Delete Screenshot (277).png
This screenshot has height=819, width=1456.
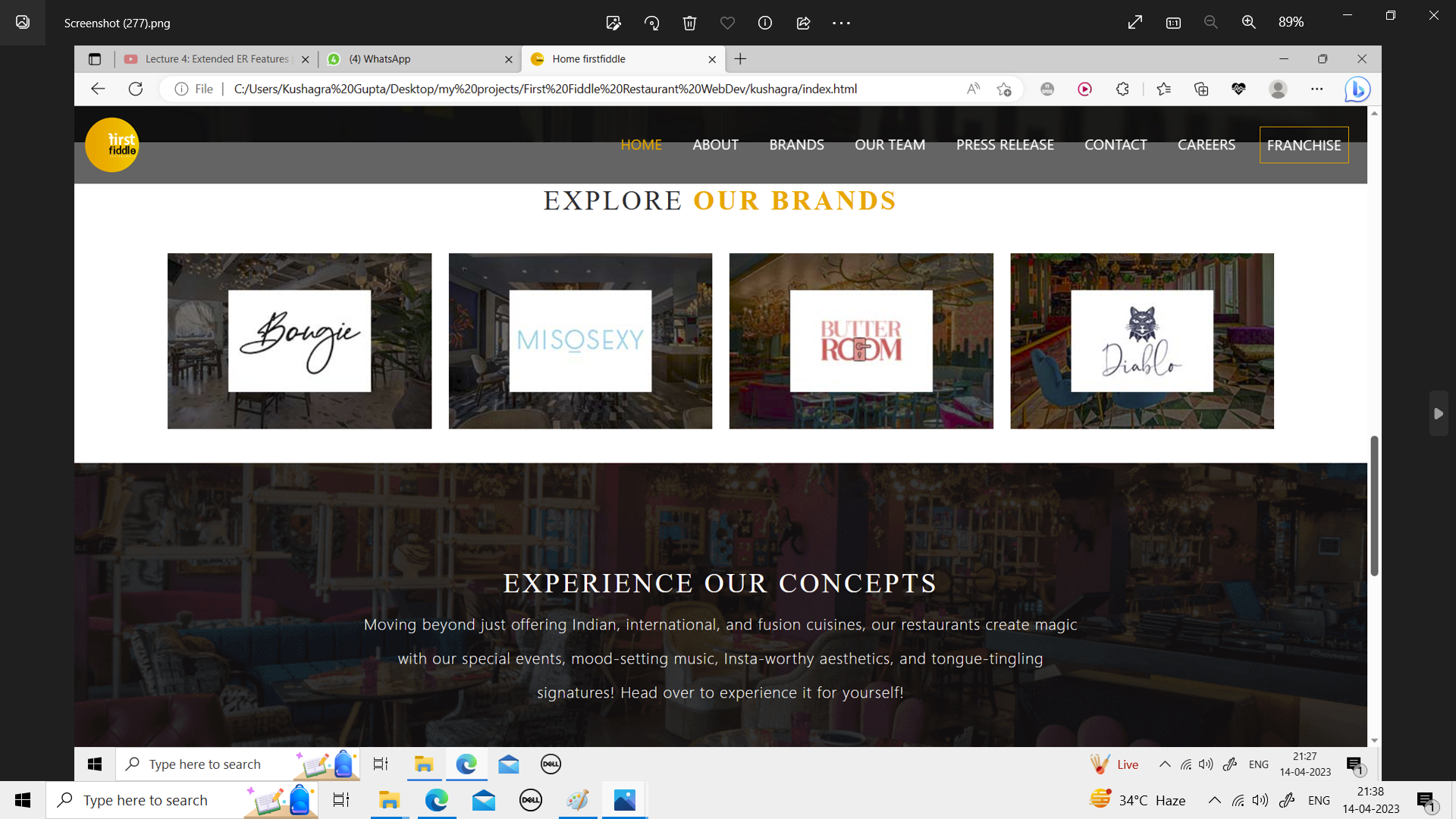tap(690, 23)
